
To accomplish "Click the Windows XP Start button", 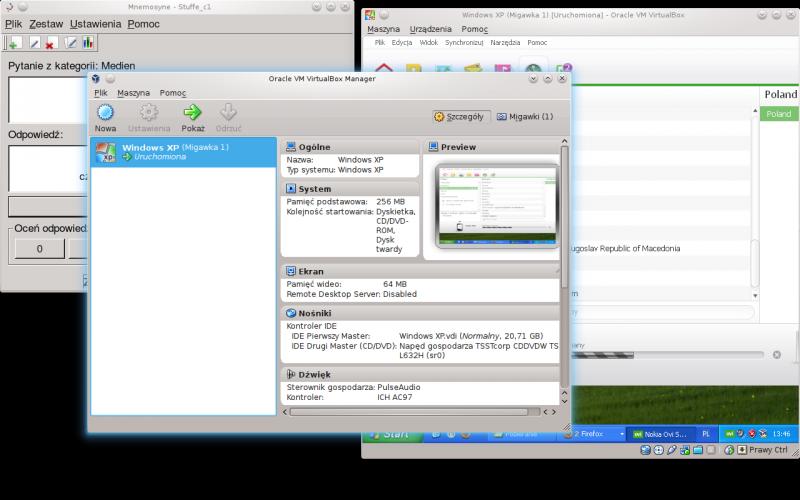I will tap(388, 434).
